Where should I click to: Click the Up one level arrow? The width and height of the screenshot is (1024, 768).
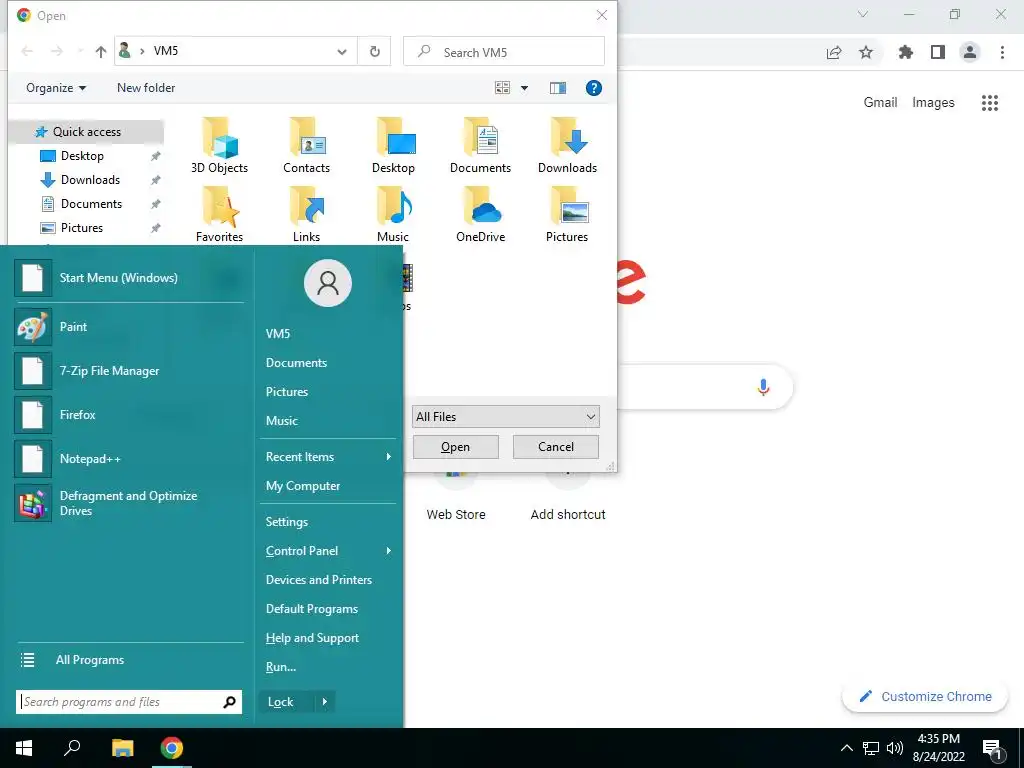click(x=101, y=52)
